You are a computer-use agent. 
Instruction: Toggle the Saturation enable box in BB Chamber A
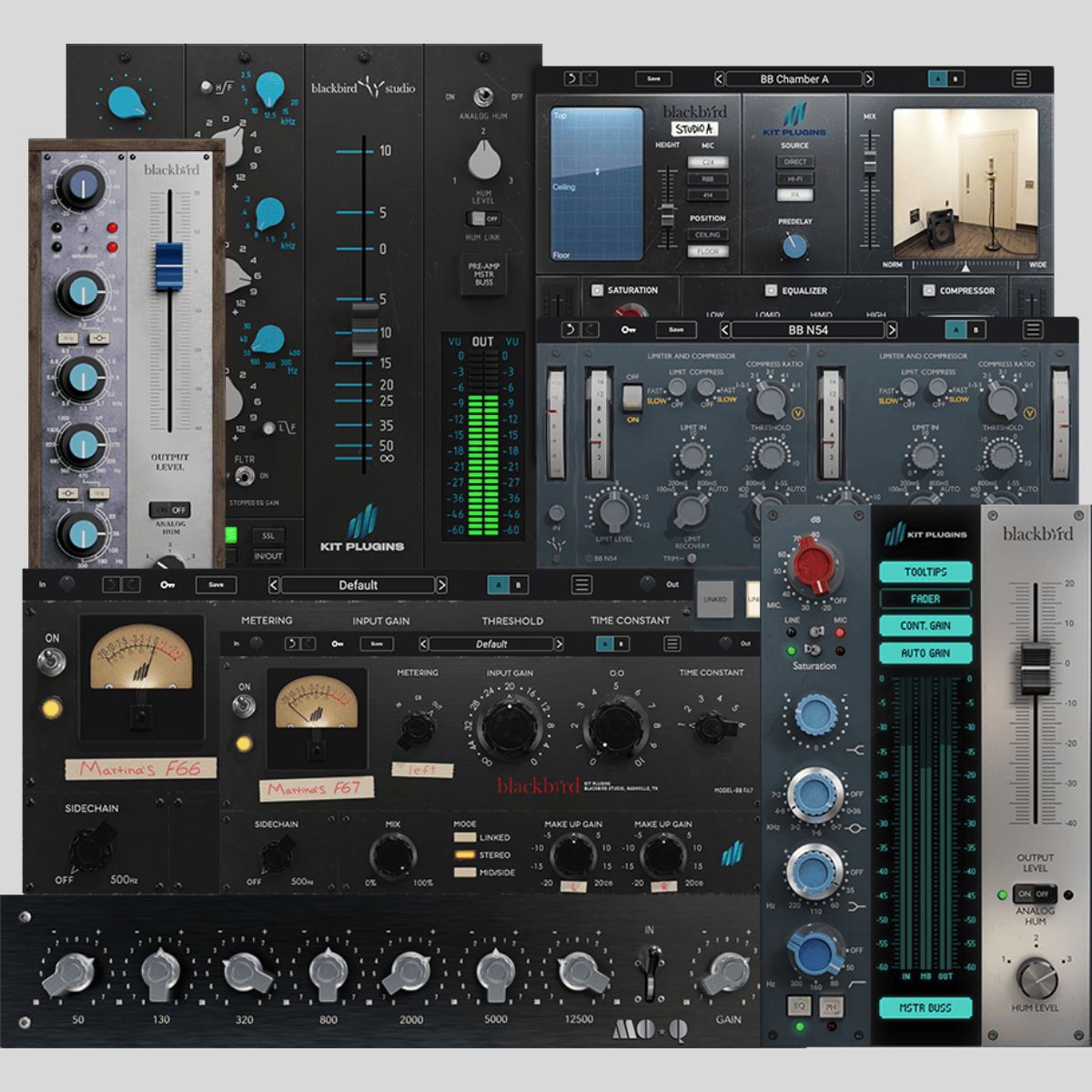[598, 290]
